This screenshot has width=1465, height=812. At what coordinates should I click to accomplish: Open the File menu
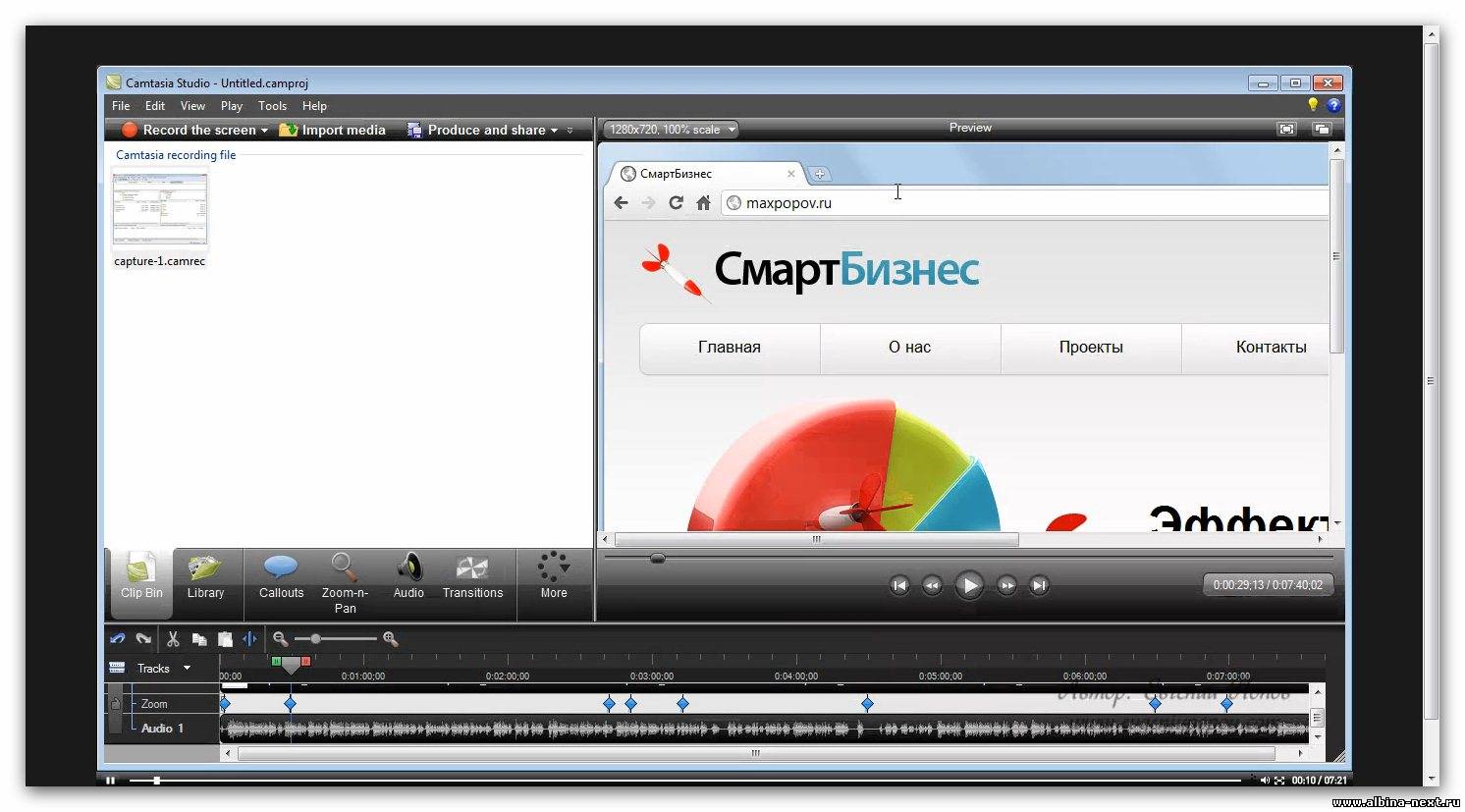click(121, 106)
